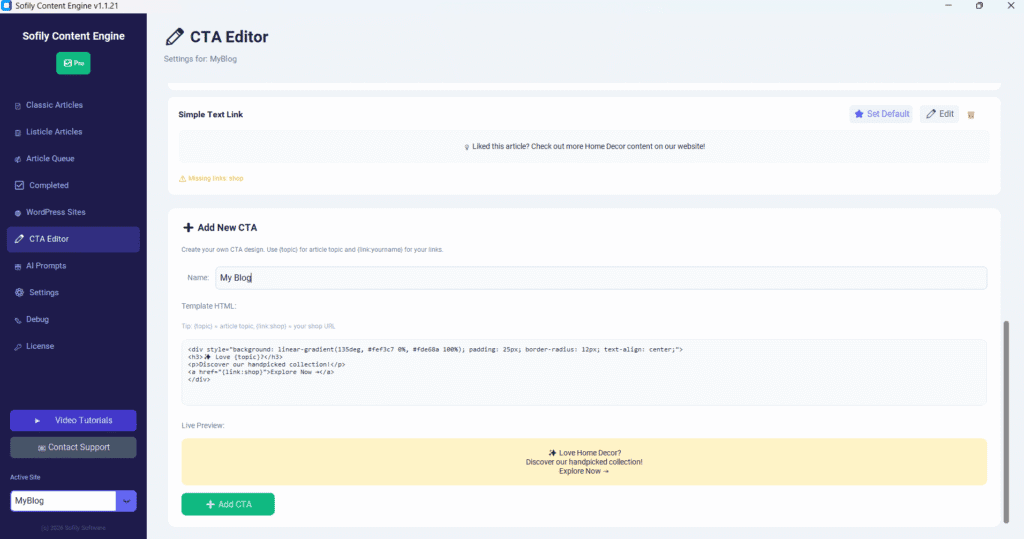Open WordPress Sites page
The image size is (1024, 539).
(x=73, y=212)
